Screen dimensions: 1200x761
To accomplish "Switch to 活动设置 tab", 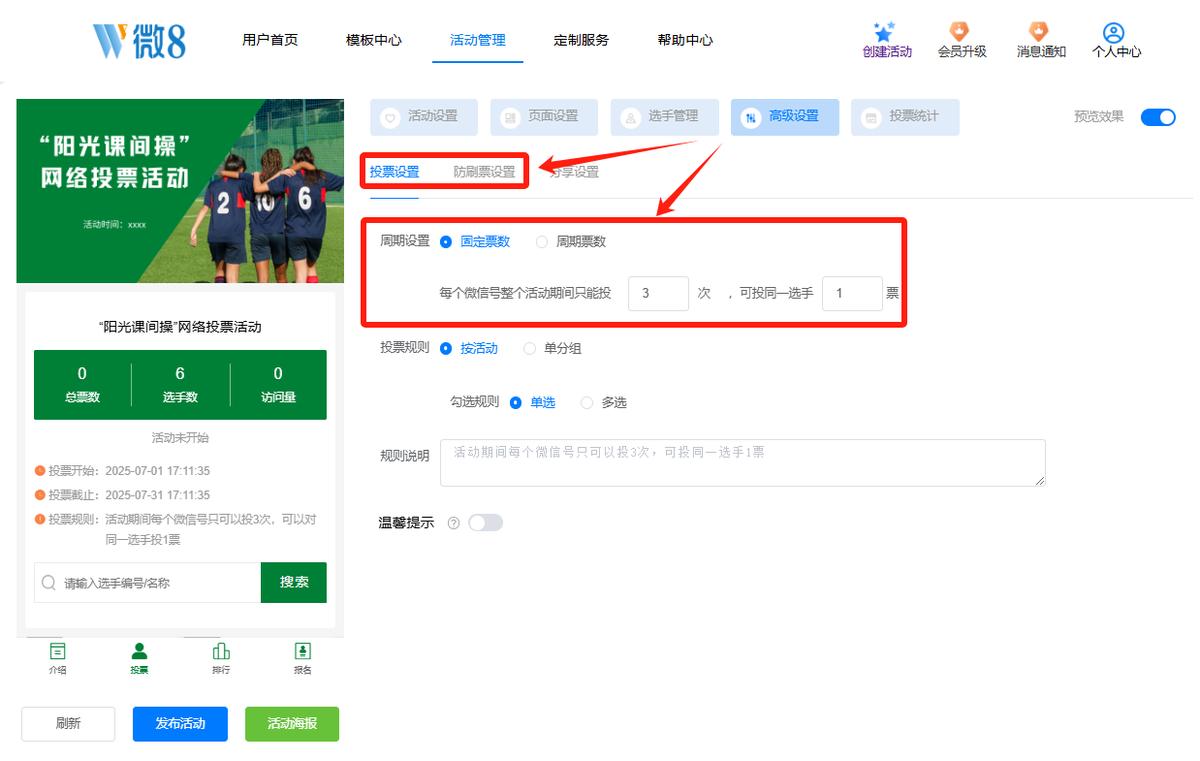I will coord(424,117).
